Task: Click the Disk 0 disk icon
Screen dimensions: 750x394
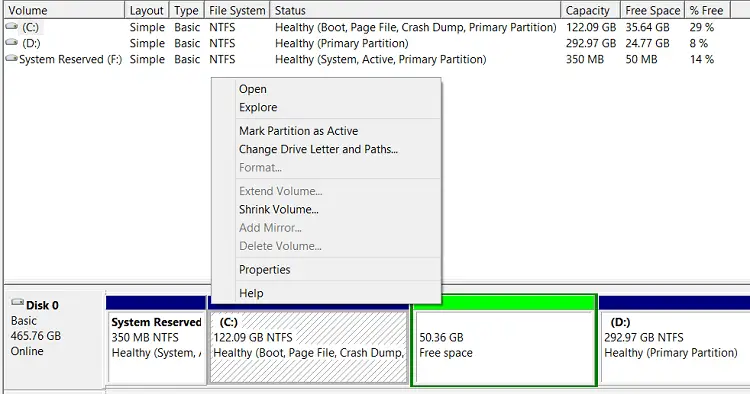Action: coord(18,302)
